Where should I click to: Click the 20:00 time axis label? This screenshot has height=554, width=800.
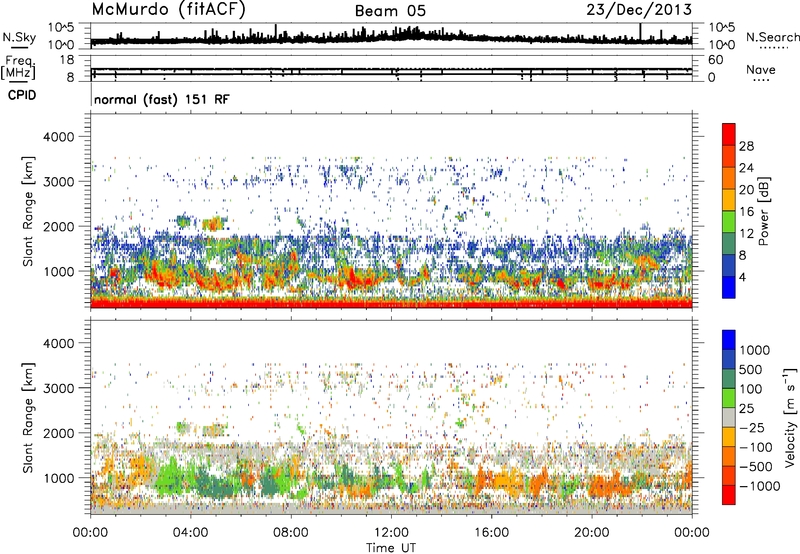[591, 533]
